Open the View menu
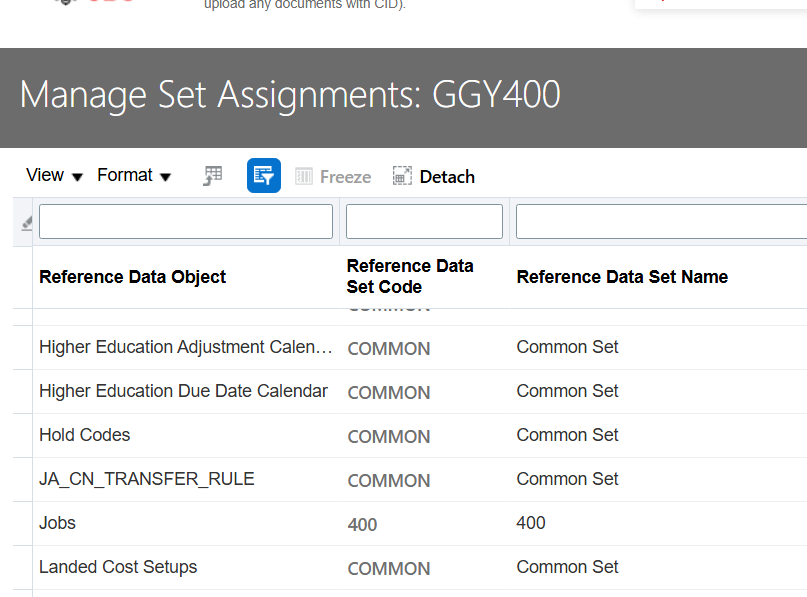Screen dimensions: 807x597 54,175
